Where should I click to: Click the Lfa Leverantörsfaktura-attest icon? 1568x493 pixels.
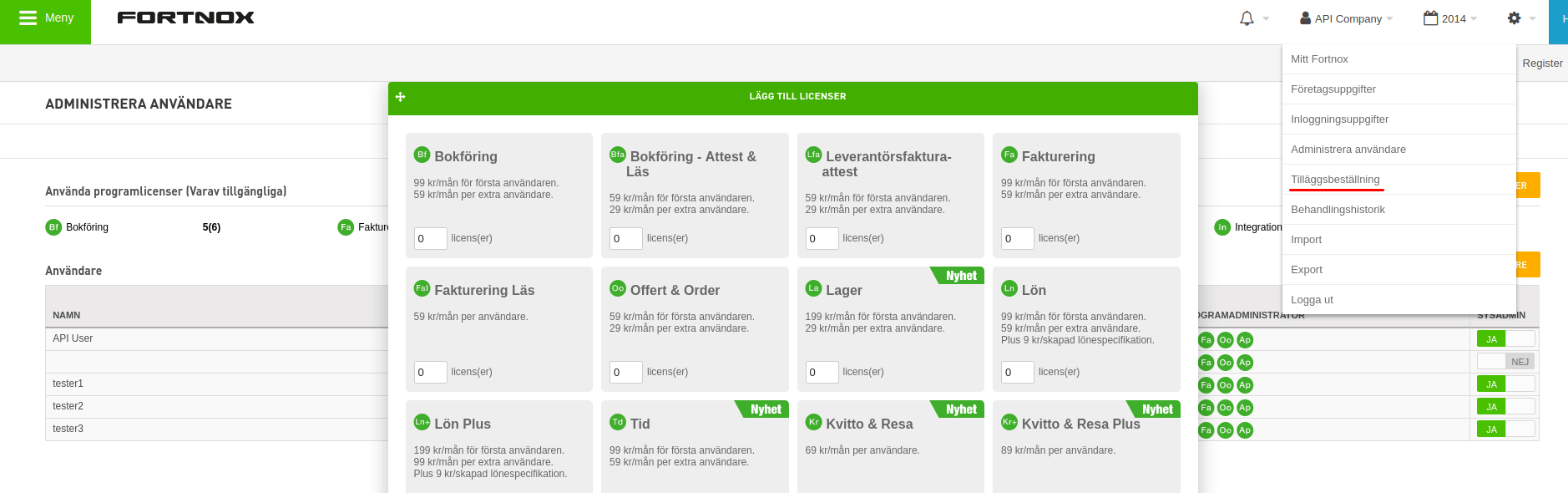click(x=813, y=155)
